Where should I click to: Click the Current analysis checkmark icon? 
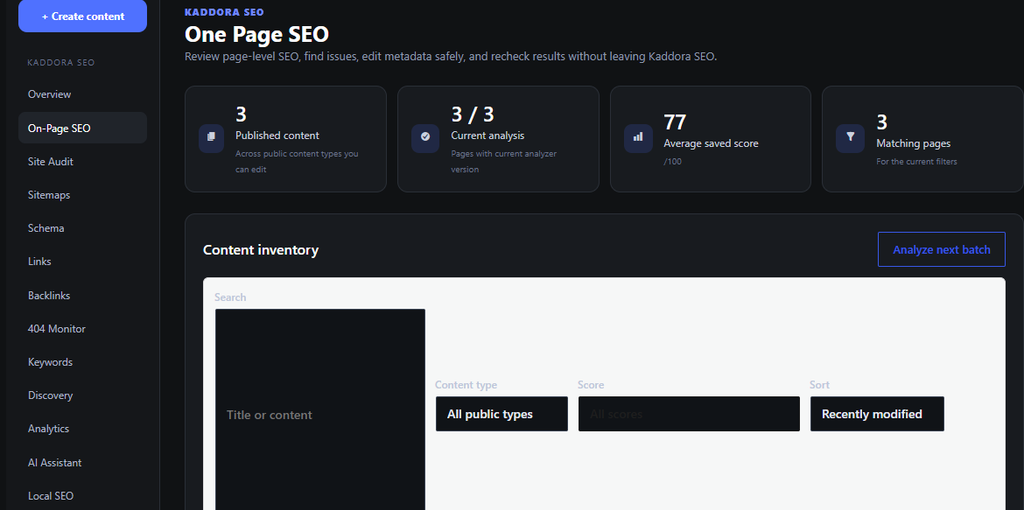[425, 138]
